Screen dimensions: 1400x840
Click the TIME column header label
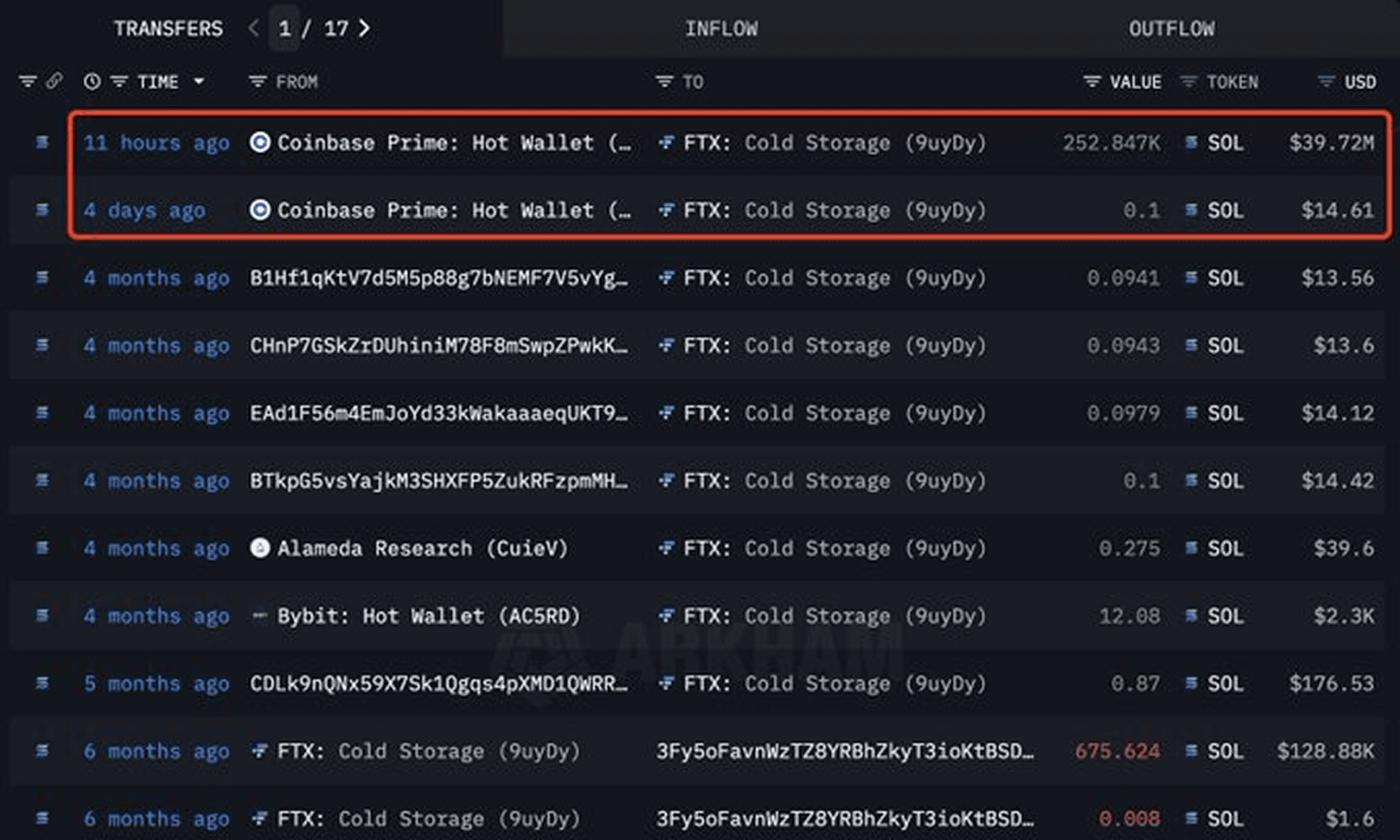click(158, 82)
